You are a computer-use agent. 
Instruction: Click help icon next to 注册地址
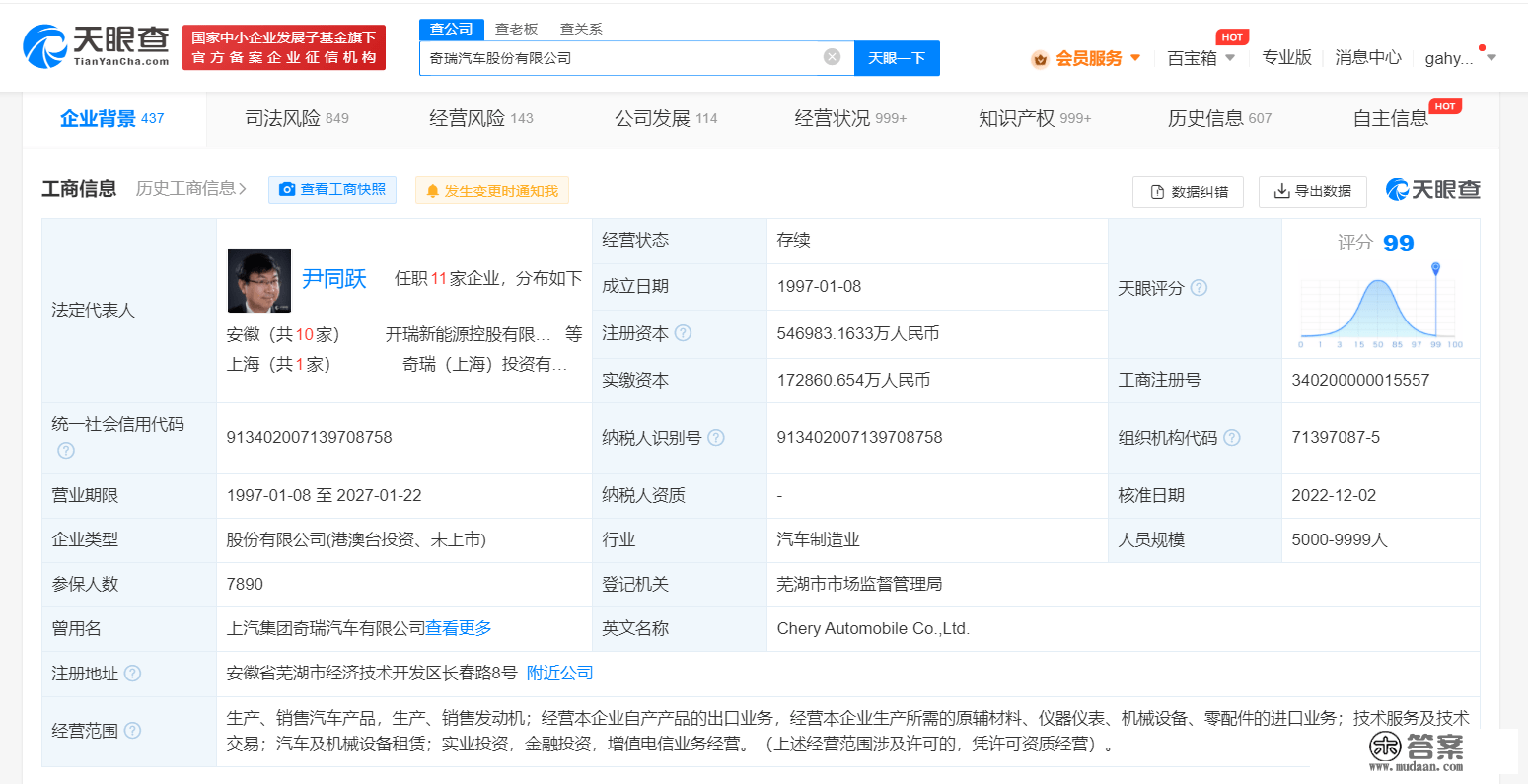pyautogui.click(x=132, y=673)
